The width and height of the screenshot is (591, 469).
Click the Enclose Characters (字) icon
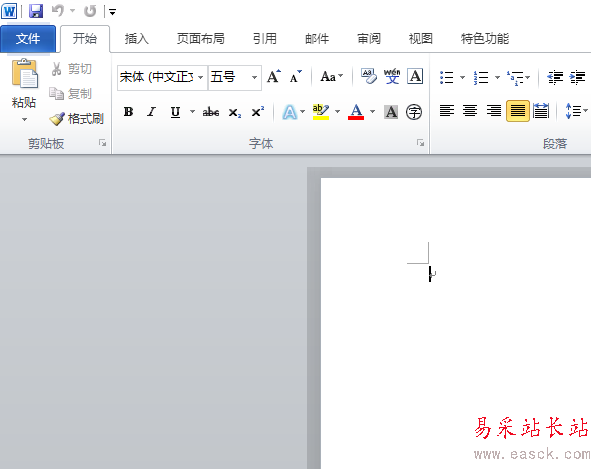tap(414, 112)
